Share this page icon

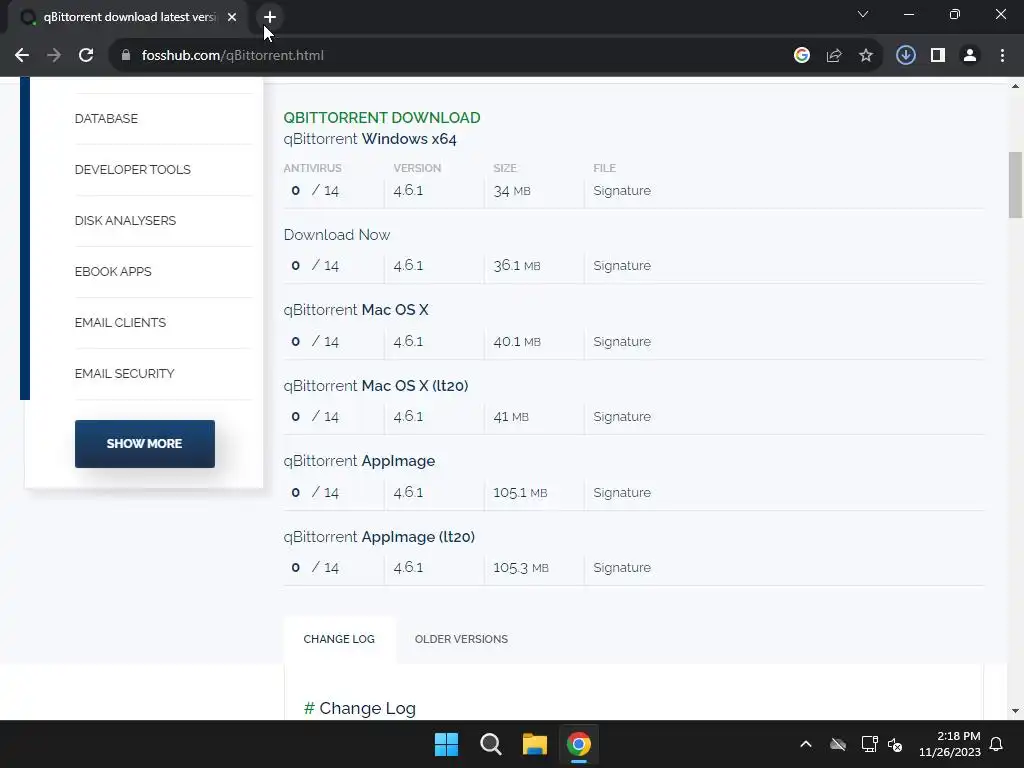pyautogui.click(x=834, y=56)
